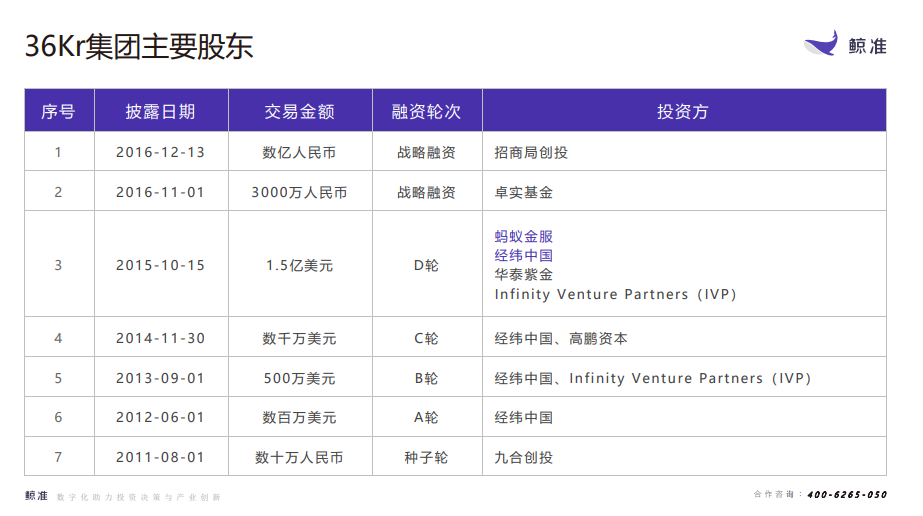923x516 pixels.
Task: Click sequence number 3 cell
Action: 58,265
